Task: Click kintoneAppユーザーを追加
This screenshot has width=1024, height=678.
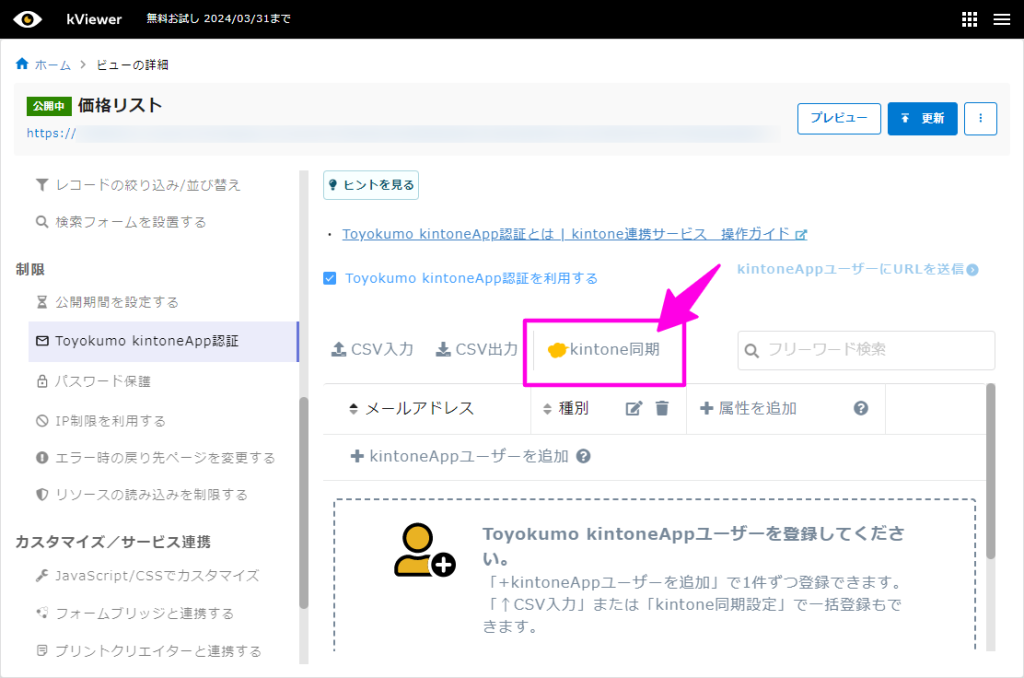Action: point(459,456)
